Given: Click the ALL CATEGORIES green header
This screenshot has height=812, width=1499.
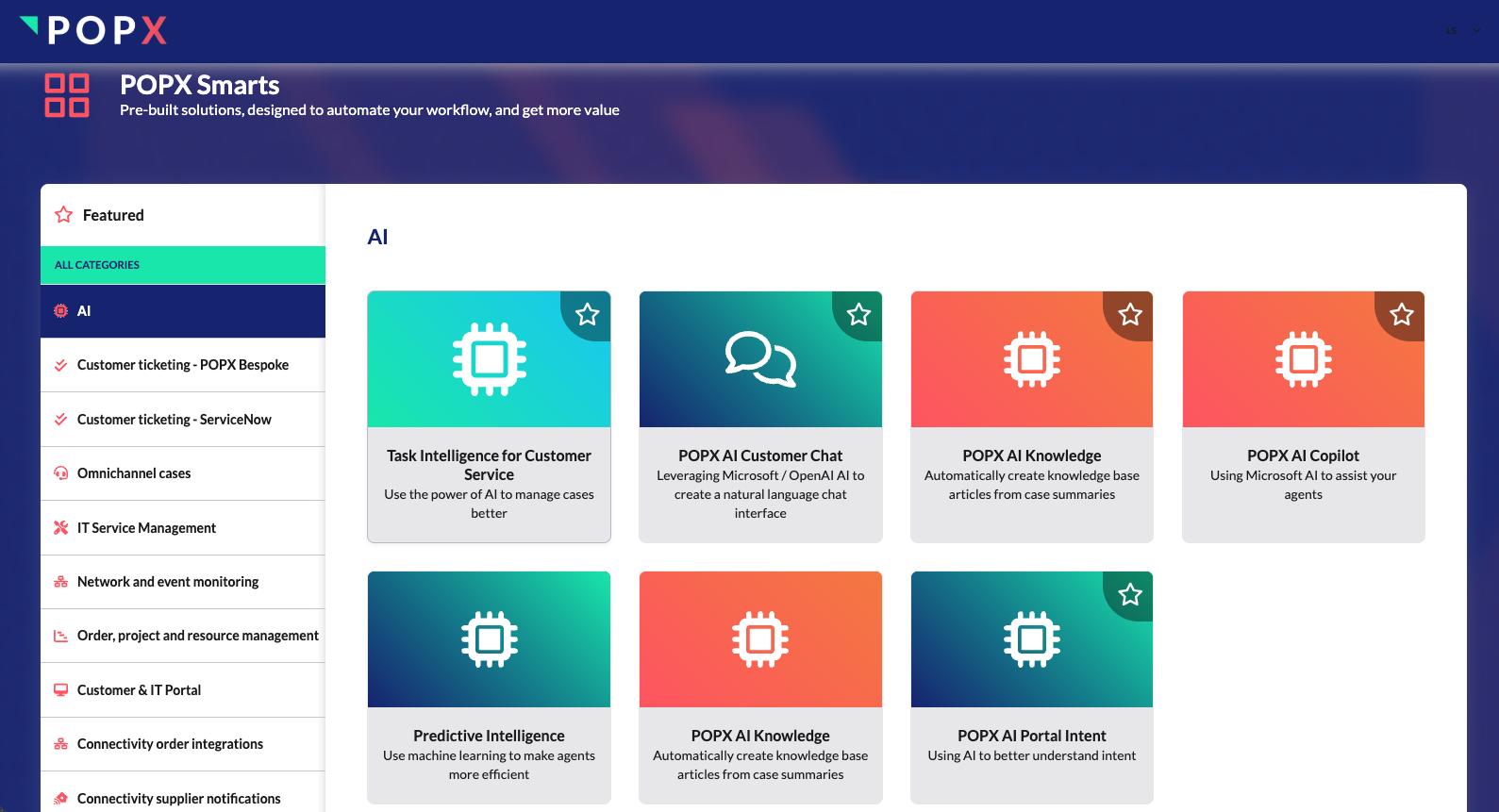Looking at the screenshot, I should click(x=183, y=265).
